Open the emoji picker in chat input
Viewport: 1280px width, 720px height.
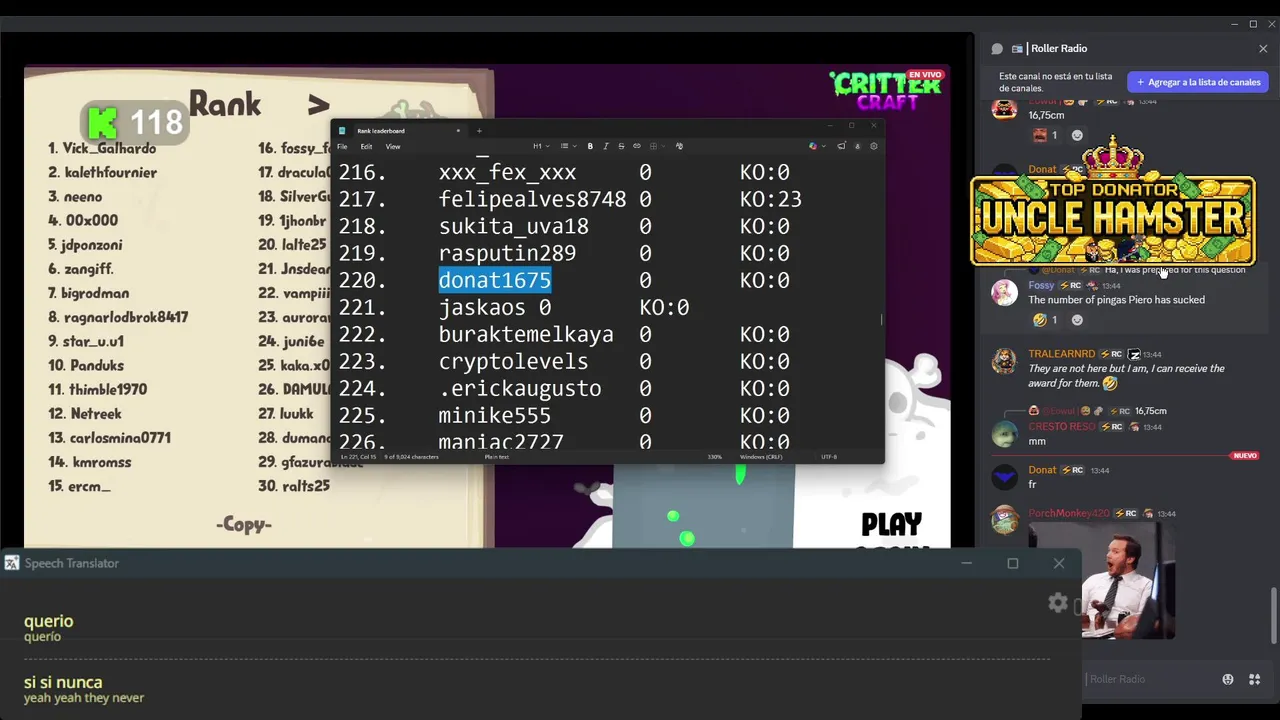pyautogui.click(x=1228, y=679)
